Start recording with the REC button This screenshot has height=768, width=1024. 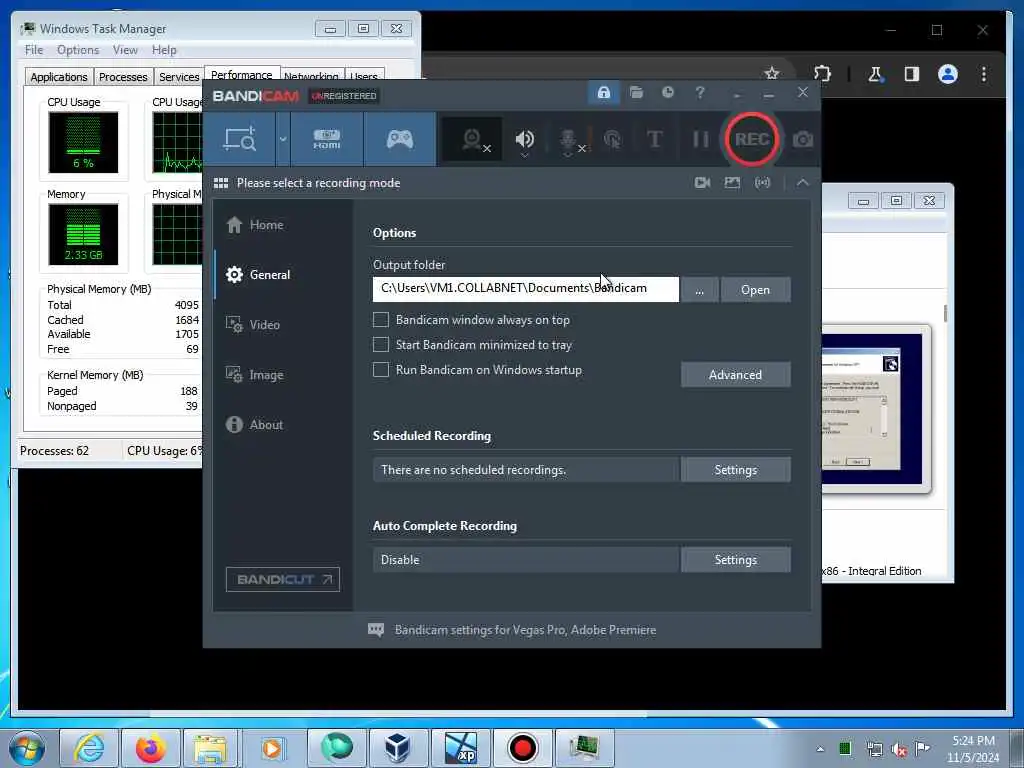pos(752,139)
